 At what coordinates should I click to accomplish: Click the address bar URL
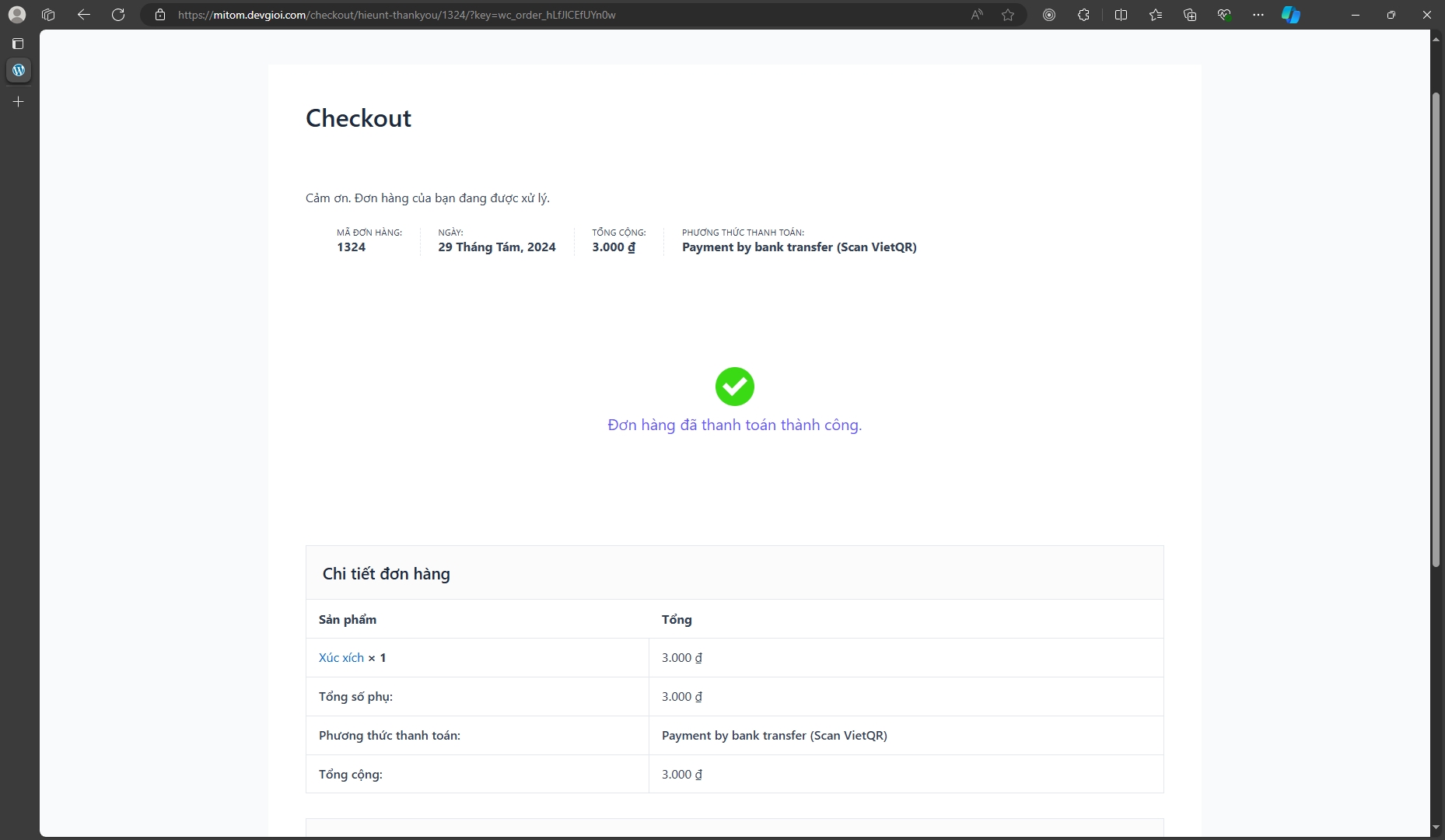point(397,15)
